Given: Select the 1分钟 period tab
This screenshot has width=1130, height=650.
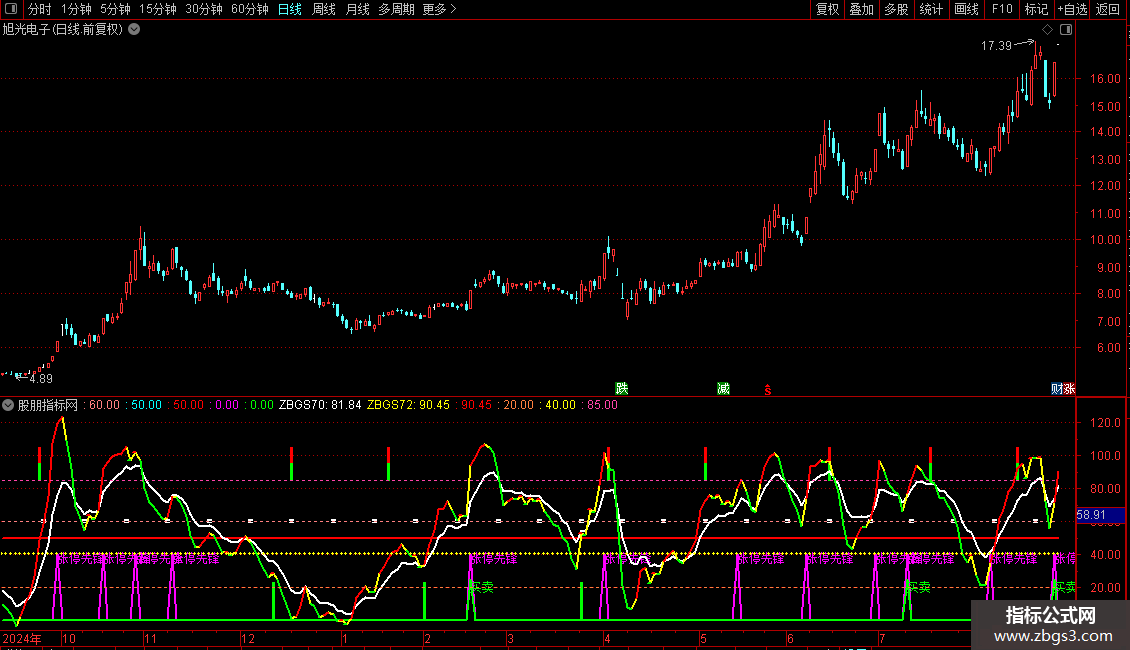Looking at the screenshot, I should [x=76, y=9].
